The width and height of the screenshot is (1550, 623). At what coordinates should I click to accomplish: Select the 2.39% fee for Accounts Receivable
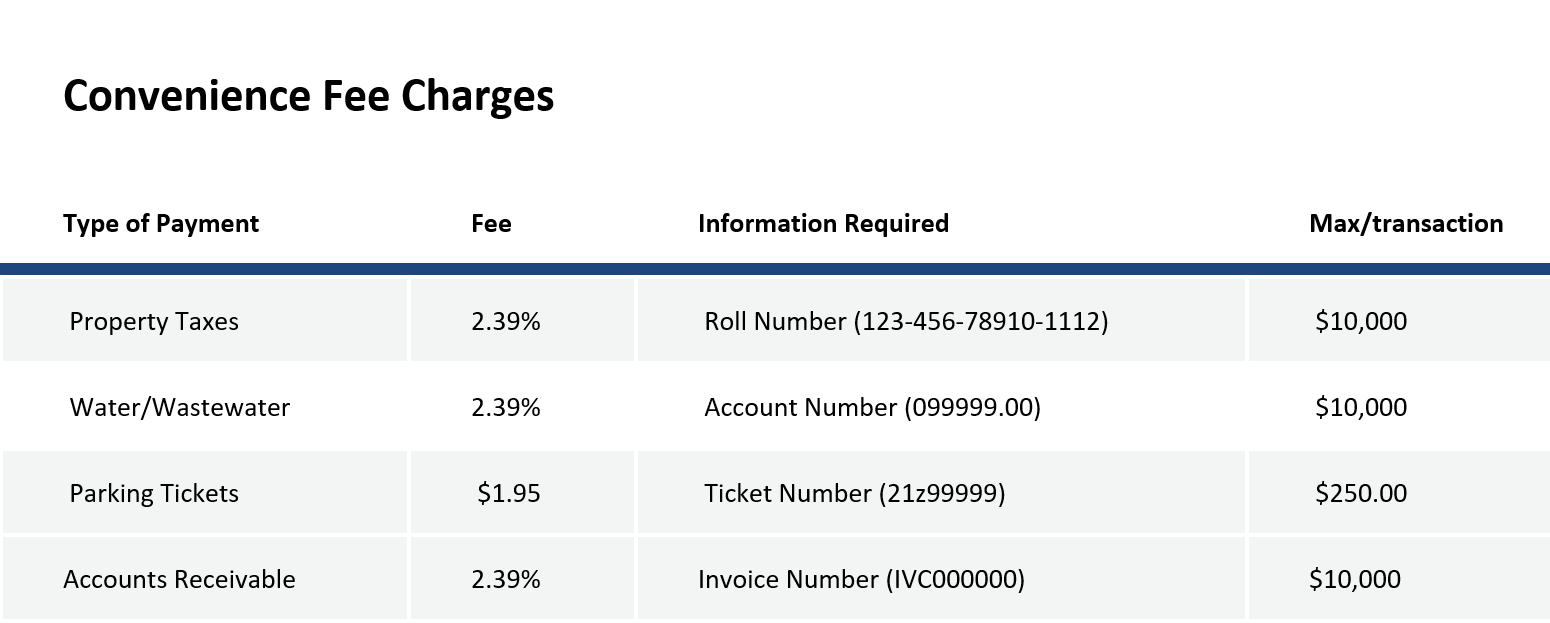[506, 580]
